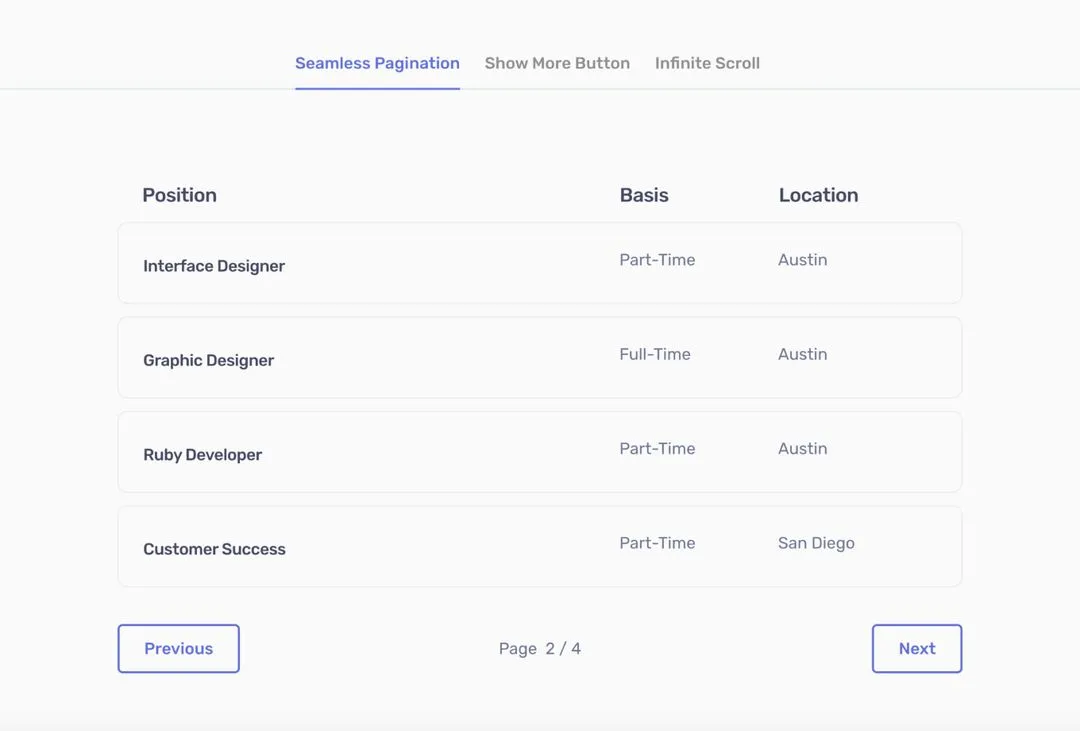Click the Position column header
Screen dimensions: 1080x731
pyautogui.click(x=179, y=195)
